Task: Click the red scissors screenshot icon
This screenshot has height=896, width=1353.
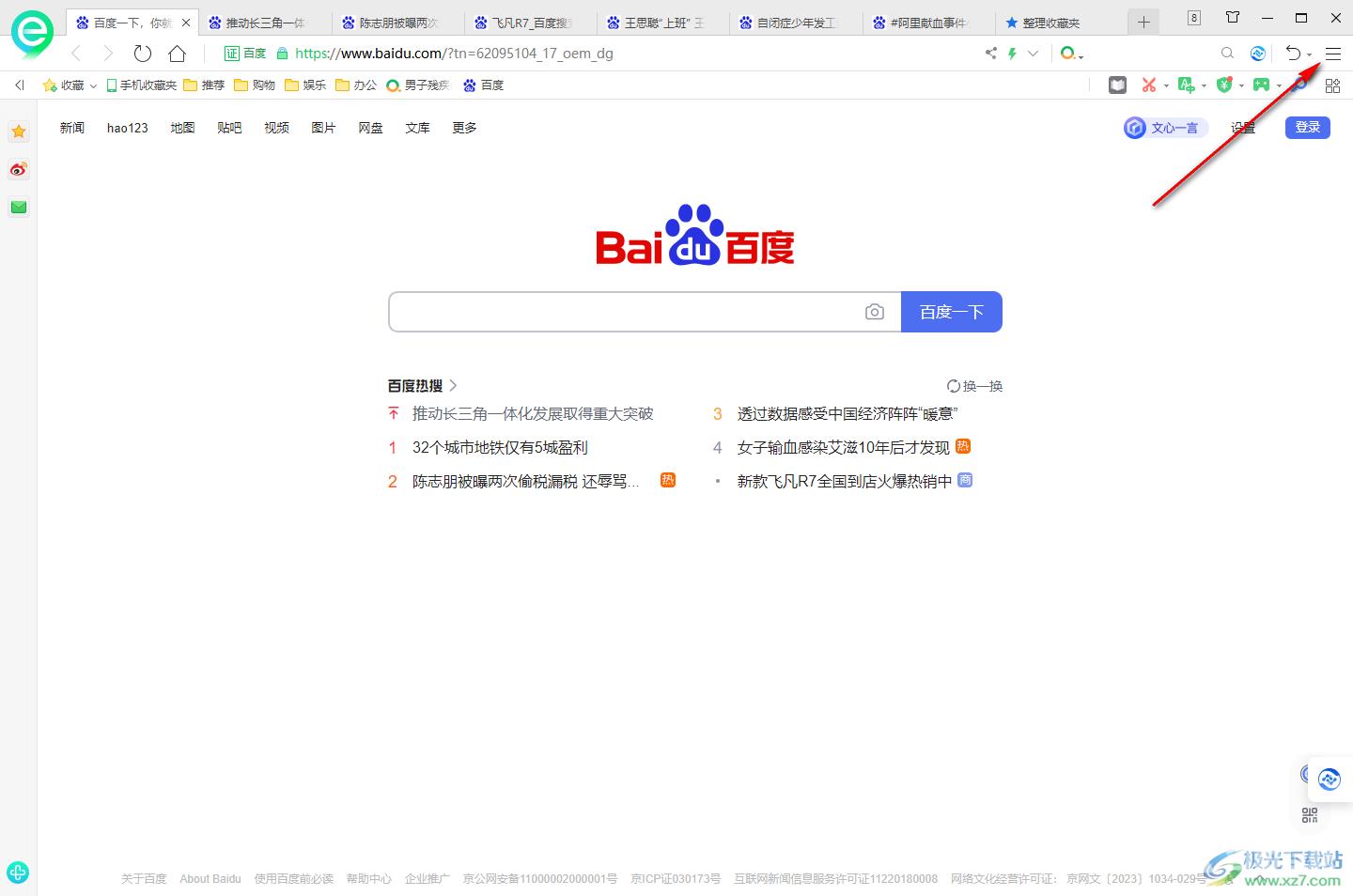Action: pyautogui.click(x=1148, y=85)
